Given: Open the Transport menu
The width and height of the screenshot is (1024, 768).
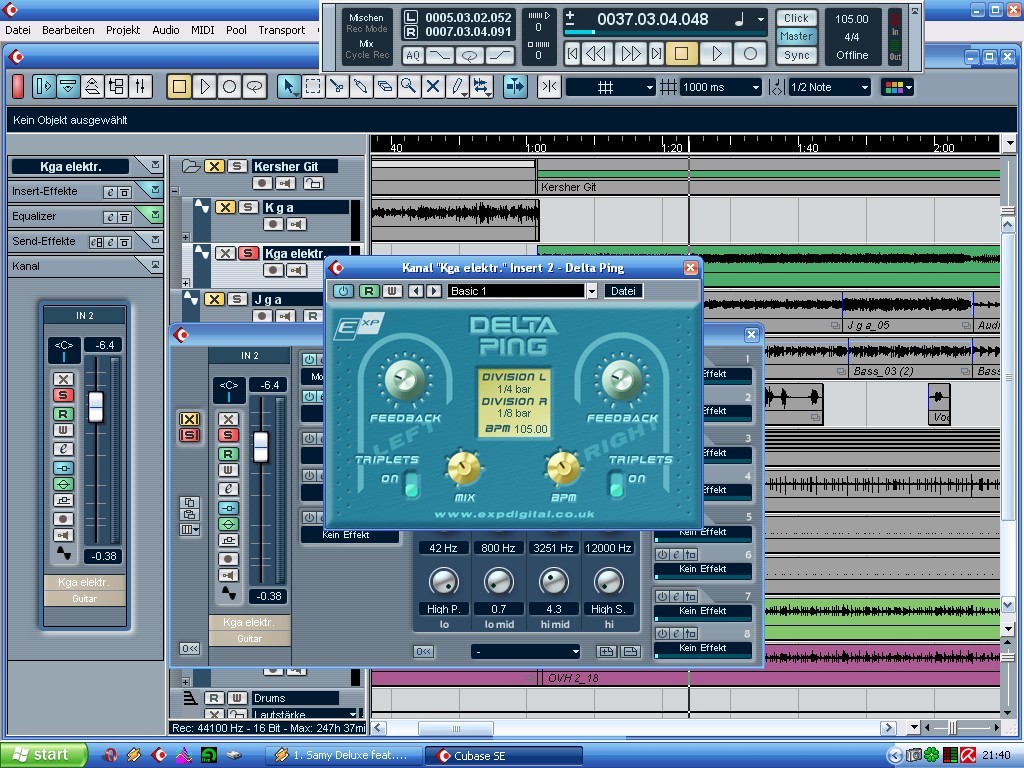Looking at the screenshot, I should click(281, 30).
